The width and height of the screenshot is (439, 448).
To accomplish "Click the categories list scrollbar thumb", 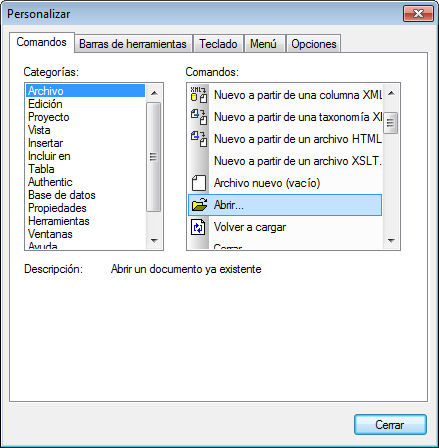I will tap(154, 157).
